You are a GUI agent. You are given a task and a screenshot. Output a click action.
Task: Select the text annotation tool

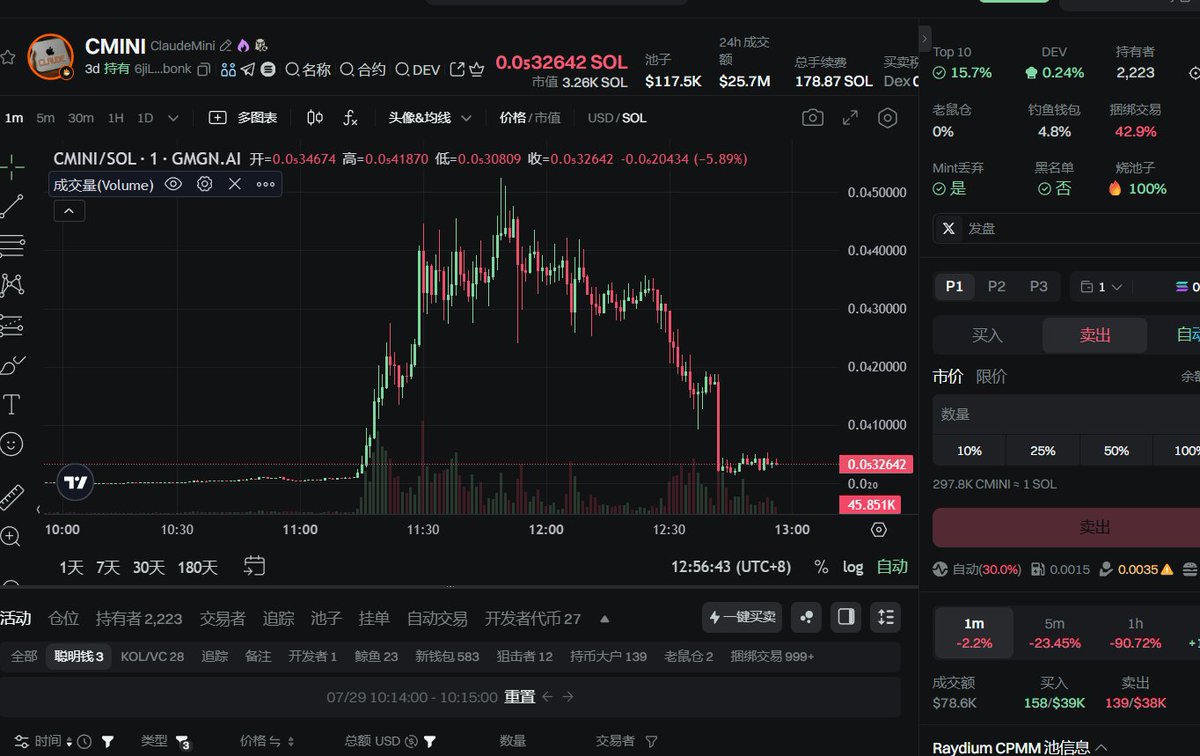(x=12, y=404)
